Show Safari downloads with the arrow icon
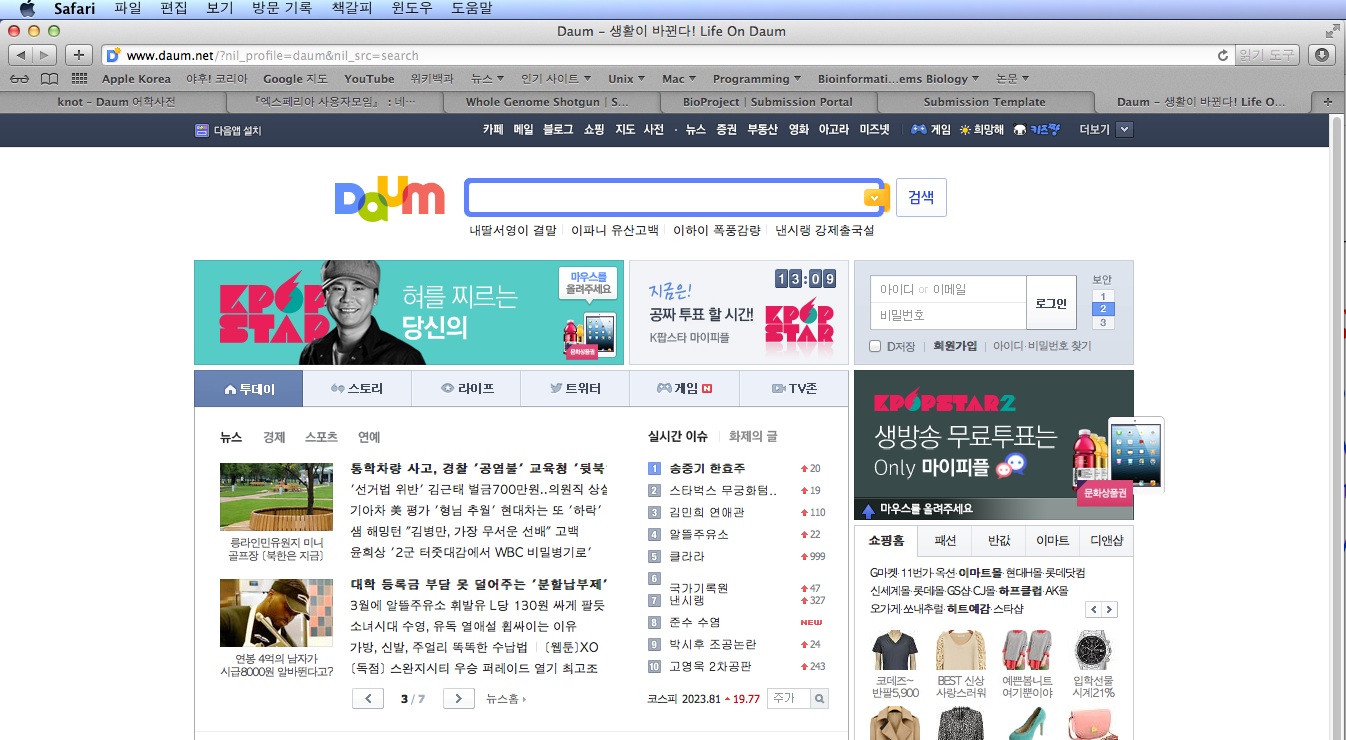The image size is (1346, 740). pyautogui.click(x=1322, y=55)
